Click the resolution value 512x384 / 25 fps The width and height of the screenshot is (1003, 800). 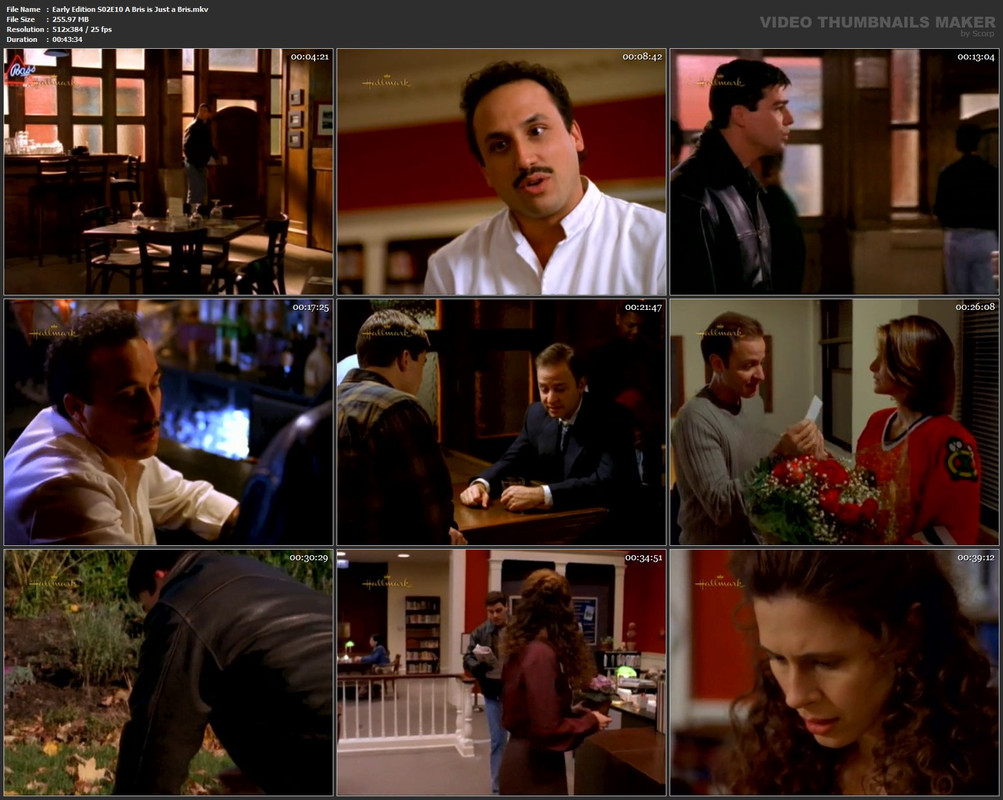[x=82, y=29]
